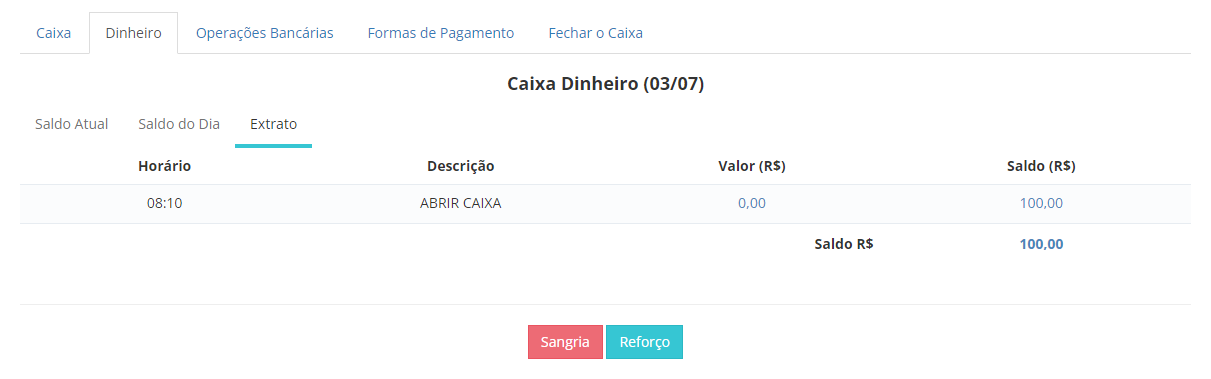This screenshot has height=379, width=1211.
Task: Click the teal Reforço button
Action: (x=644, y=342)
